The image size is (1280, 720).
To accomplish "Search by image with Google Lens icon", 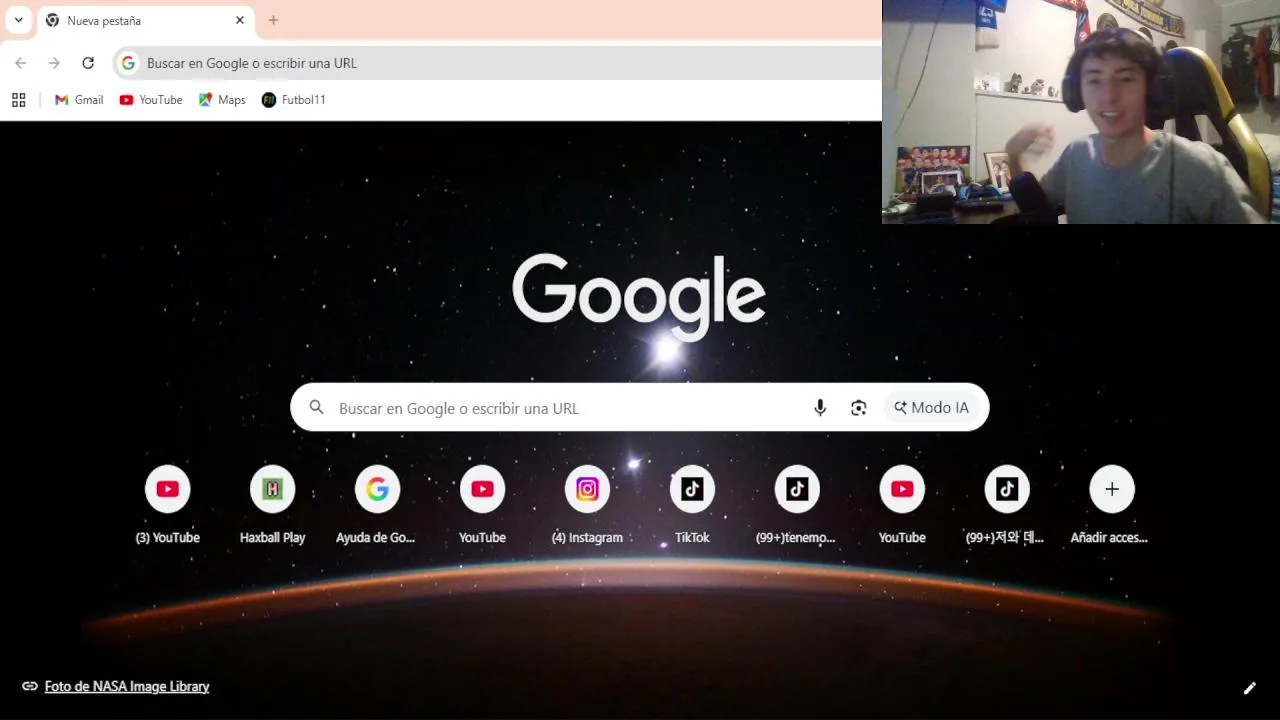I will pos(858,408).
